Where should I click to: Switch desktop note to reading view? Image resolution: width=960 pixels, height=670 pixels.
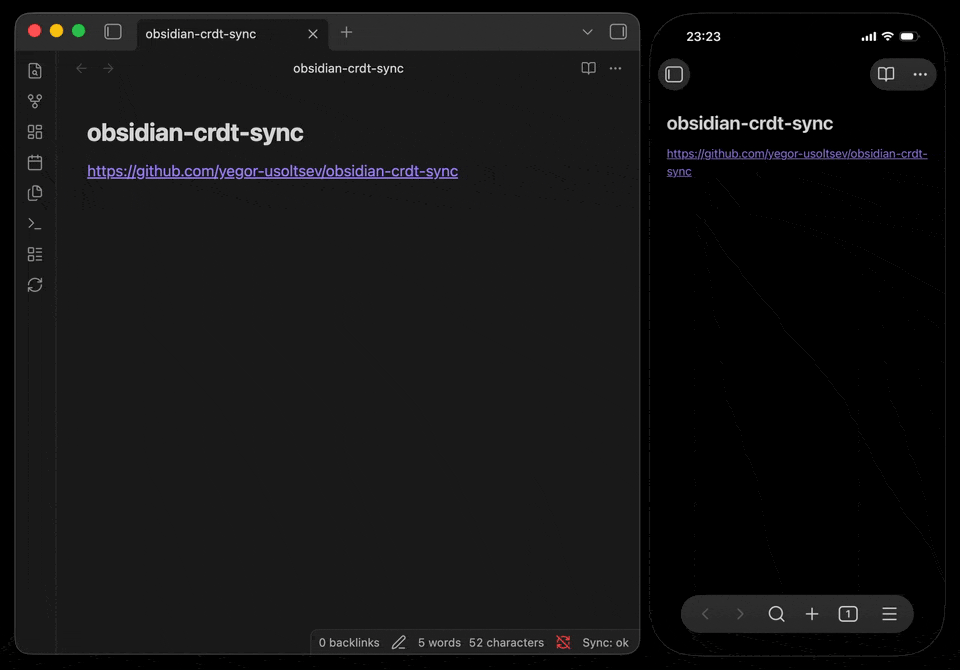[x=588, y=68]
